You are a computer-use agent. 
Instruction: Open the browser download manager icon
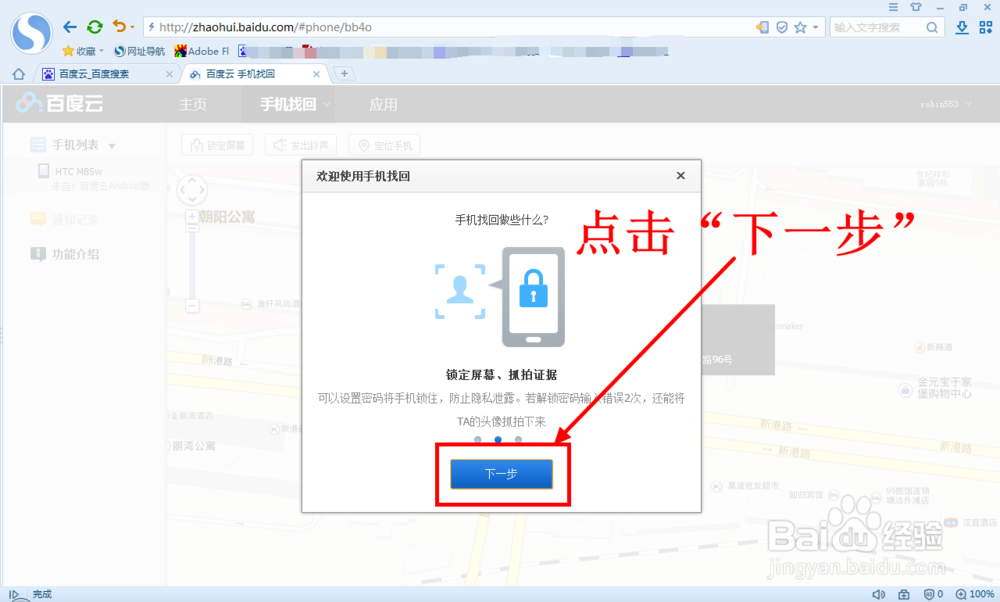(960, 27)
